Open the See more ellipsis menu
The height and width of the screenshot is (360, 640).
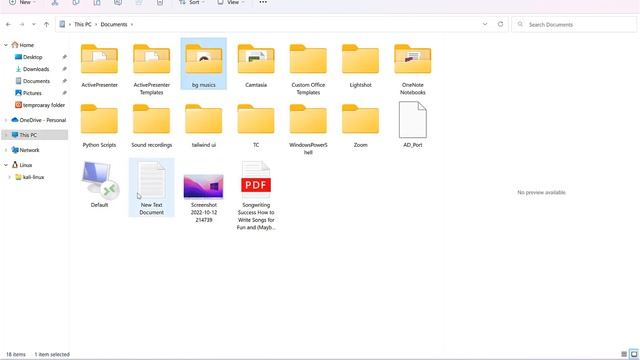click(x=263, y=2)
